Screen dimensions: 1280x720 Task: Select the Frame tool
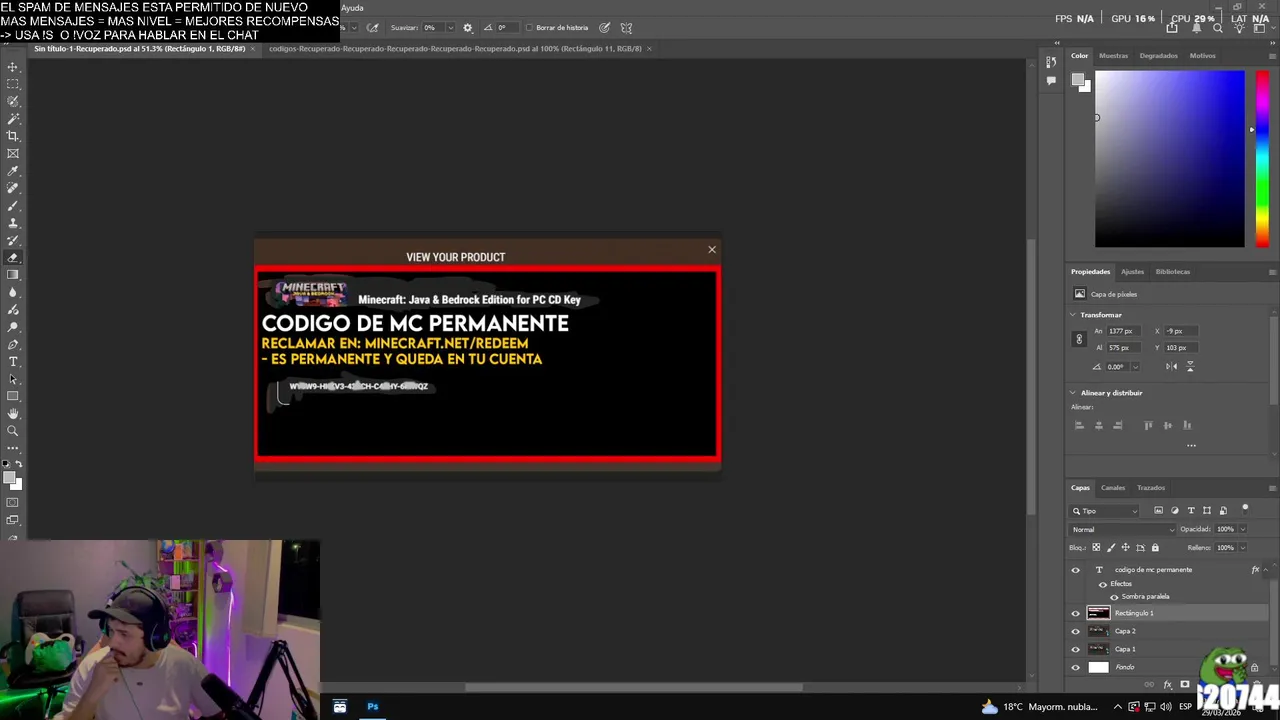click(13, 153)
